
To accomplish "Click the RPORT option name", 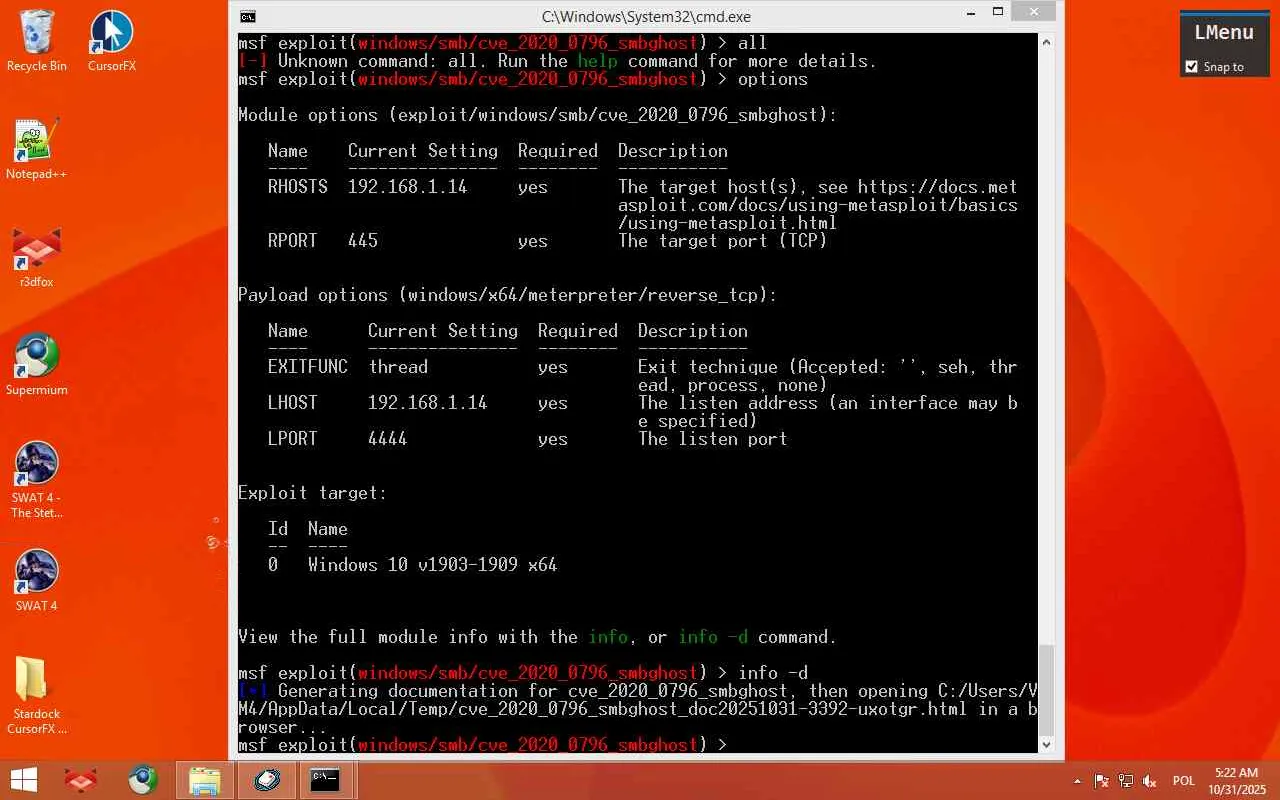I will (293, 241).
